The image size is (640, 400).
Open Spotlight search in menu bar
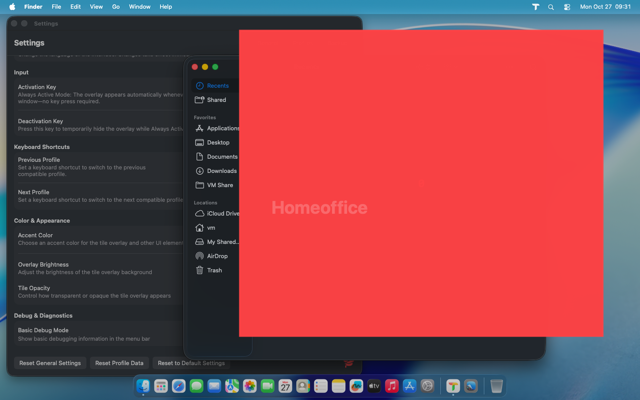point(551,7)
